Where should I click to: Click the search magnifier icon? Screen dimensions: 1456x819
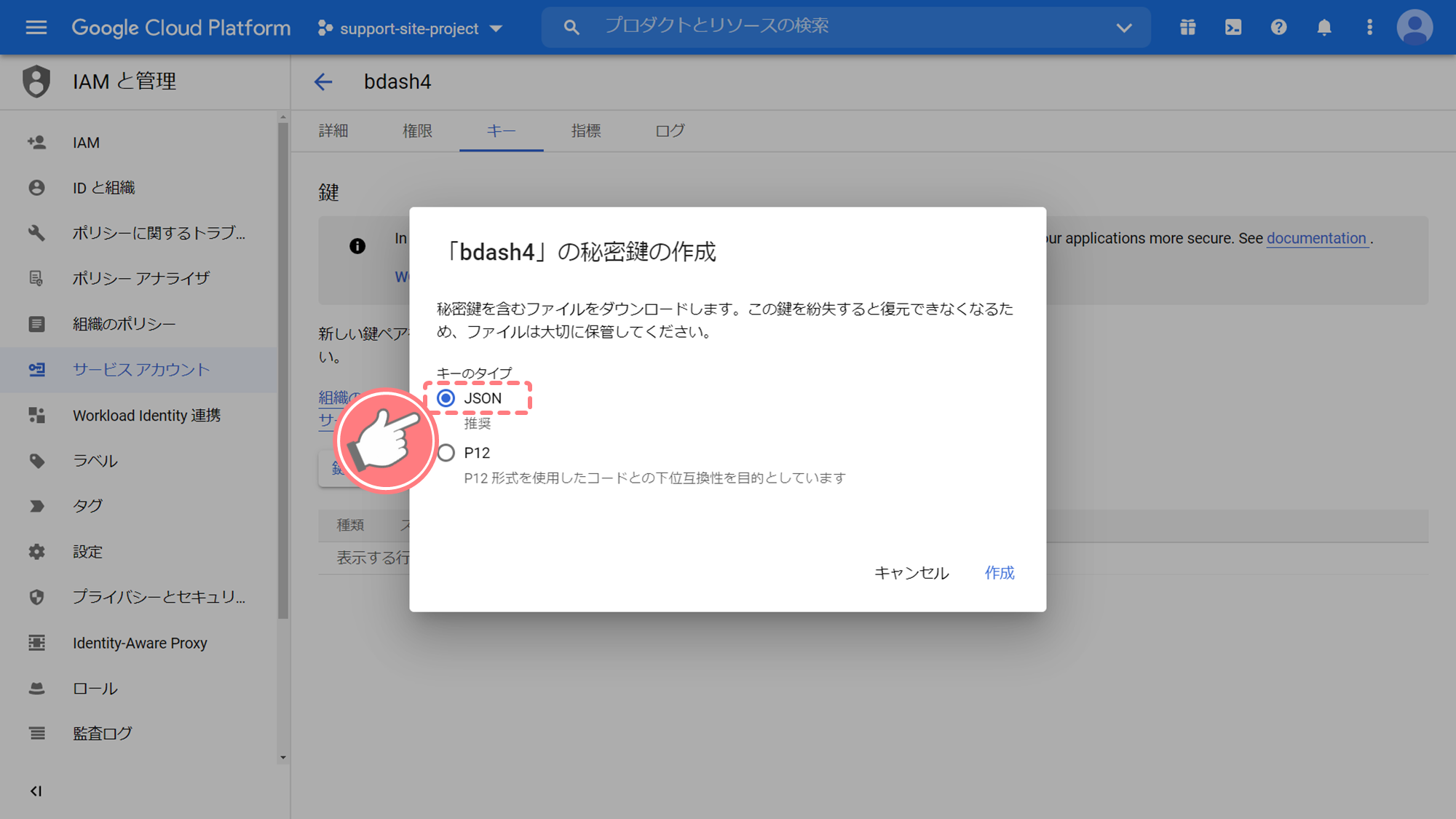571,28
